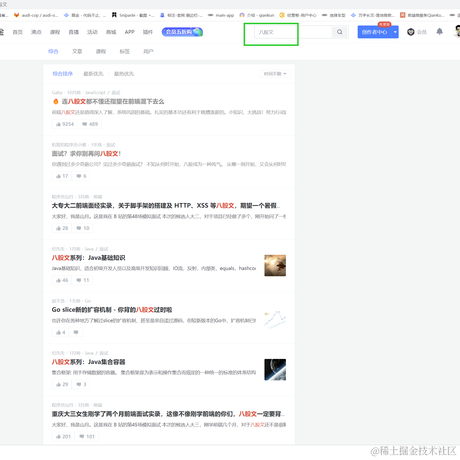Sort results by 最新优先
The width and height of the screenshot is (460, 460).
(x=93, y=74)
